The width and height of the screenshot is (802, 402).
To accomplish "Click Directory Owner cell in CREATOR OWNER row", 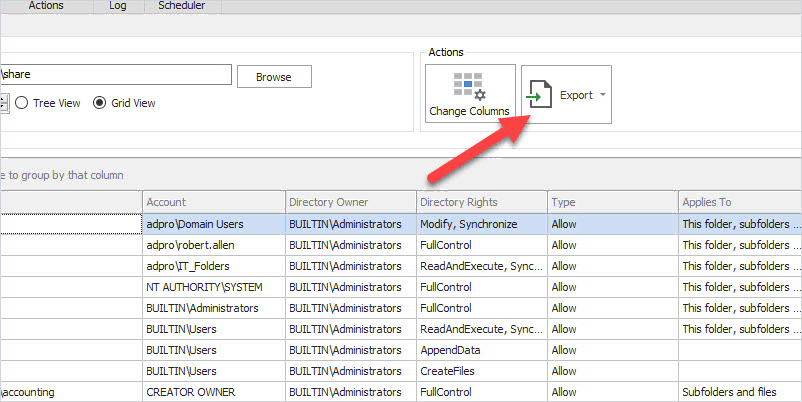I will [x=351, y=392].
